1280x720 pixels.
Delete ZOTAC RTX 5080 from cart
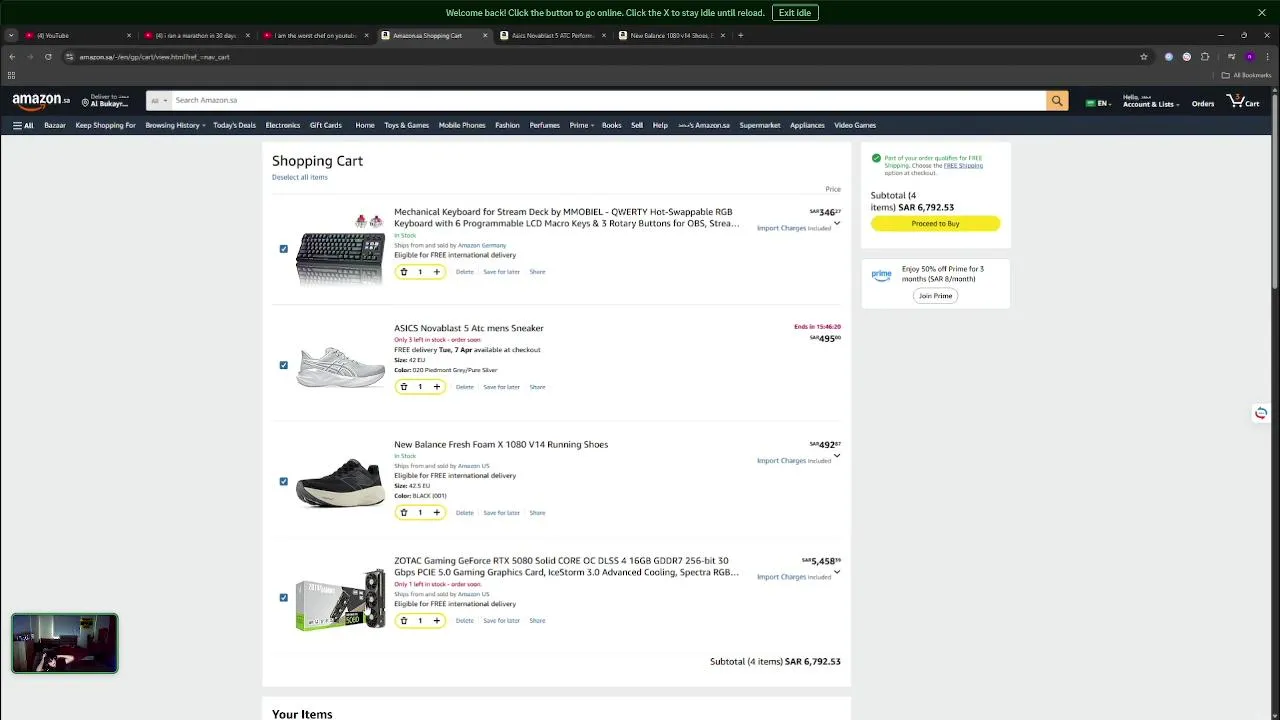[465, 621]
